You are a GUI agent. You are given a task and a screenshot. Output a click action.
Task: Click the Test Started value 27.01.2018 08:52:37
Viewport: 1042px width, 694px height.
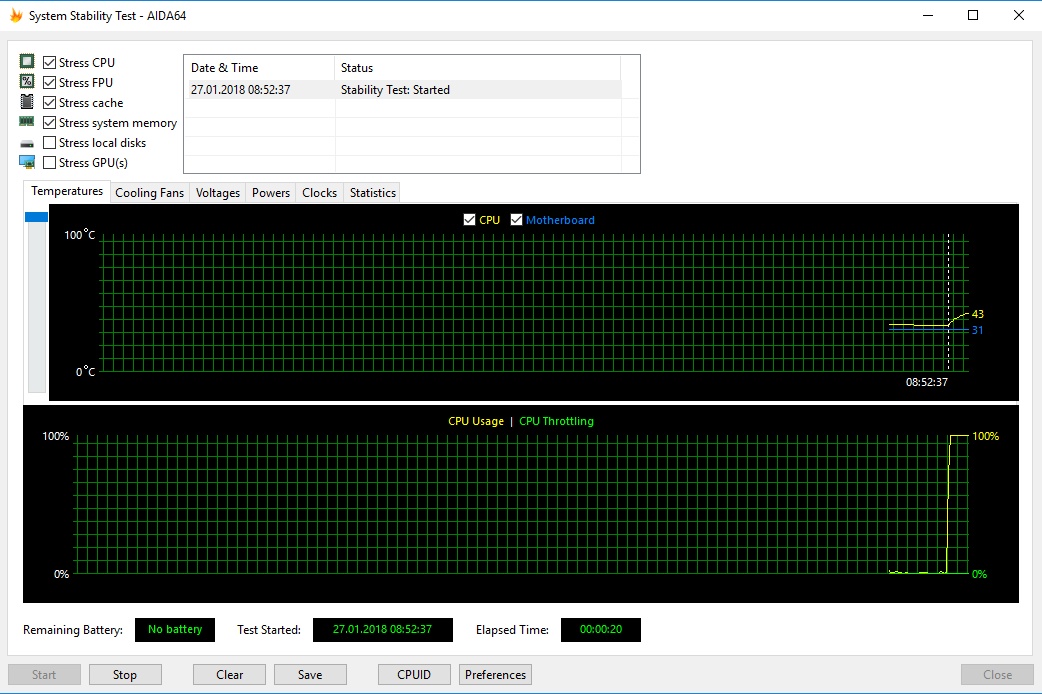pos(383,630)
